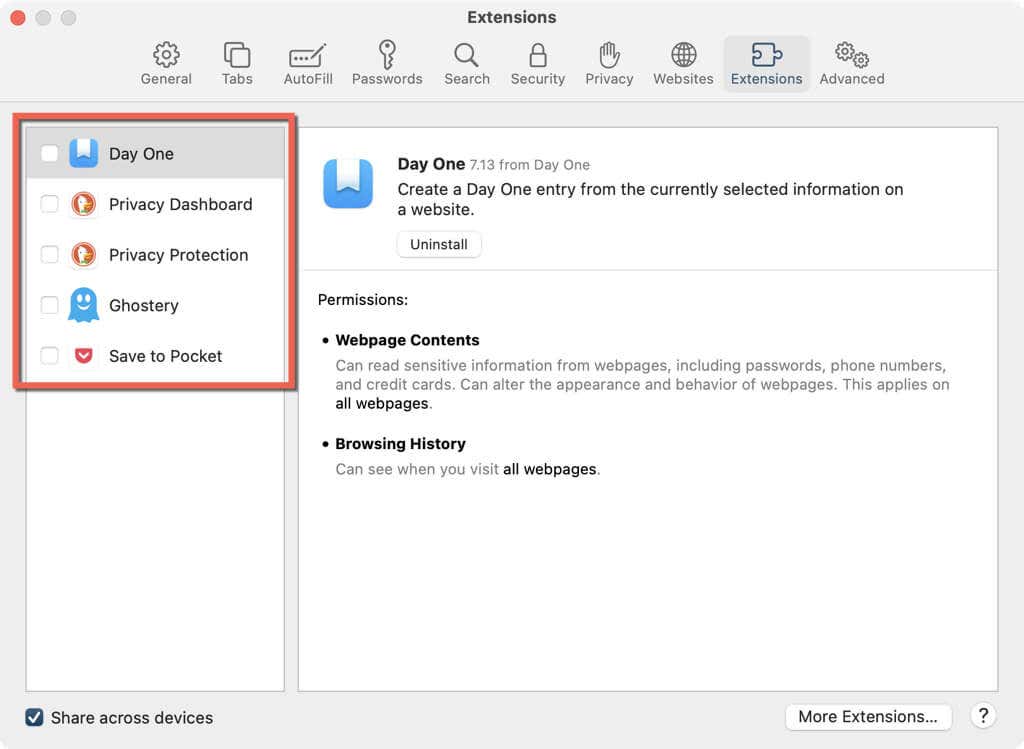1024x749 pixels.
Task: Open the General preferences gear icon
Action: point(166,55)
